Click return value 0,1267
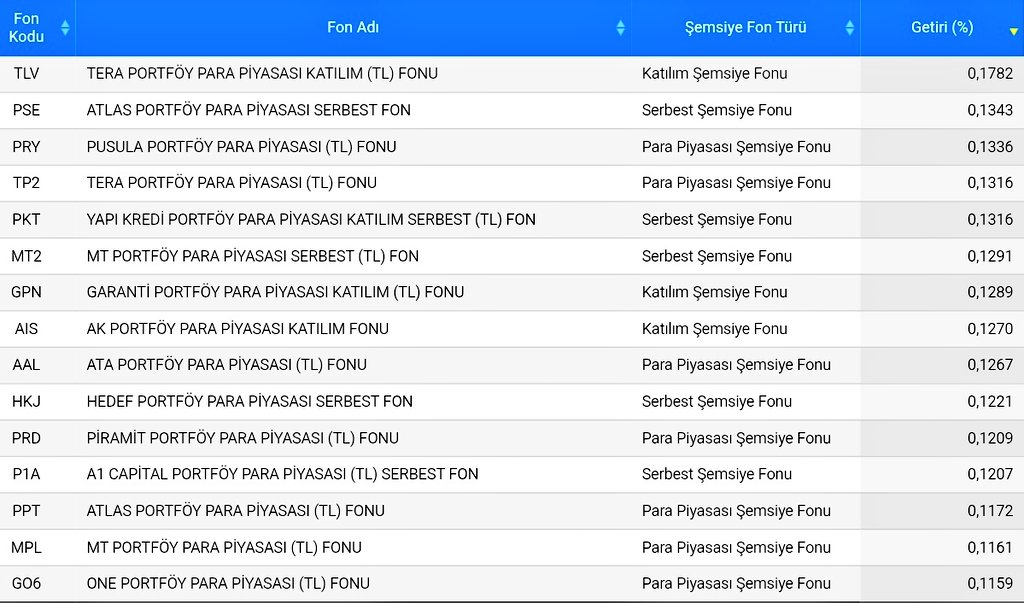 point(990,365)
